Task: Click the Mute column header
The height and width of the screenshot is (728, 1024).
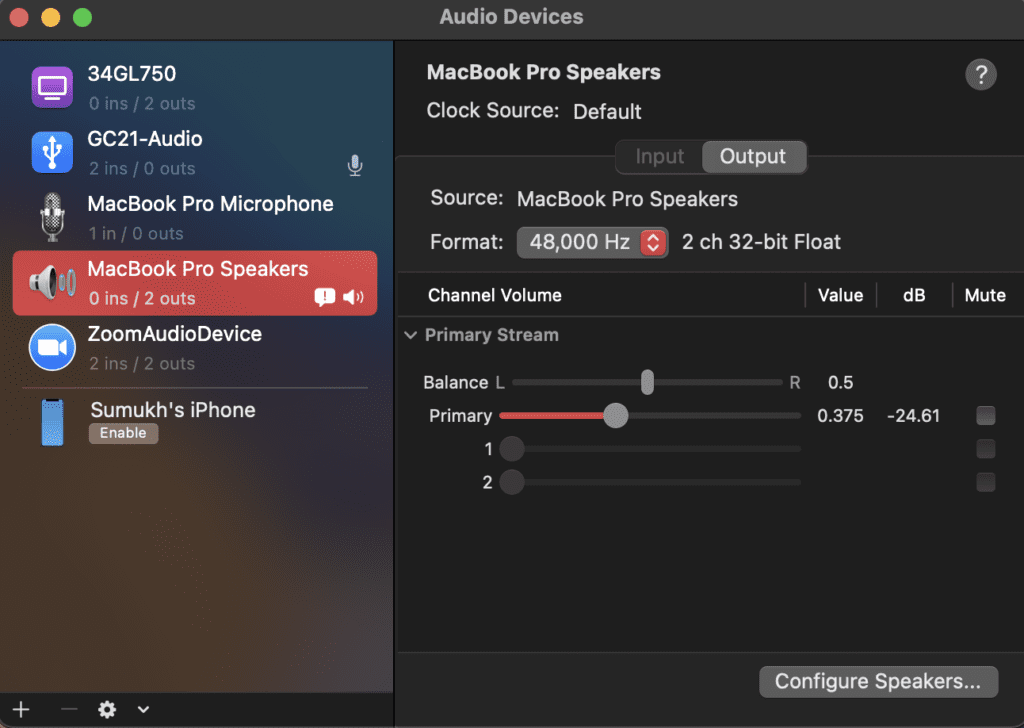Action: point(985,295)
